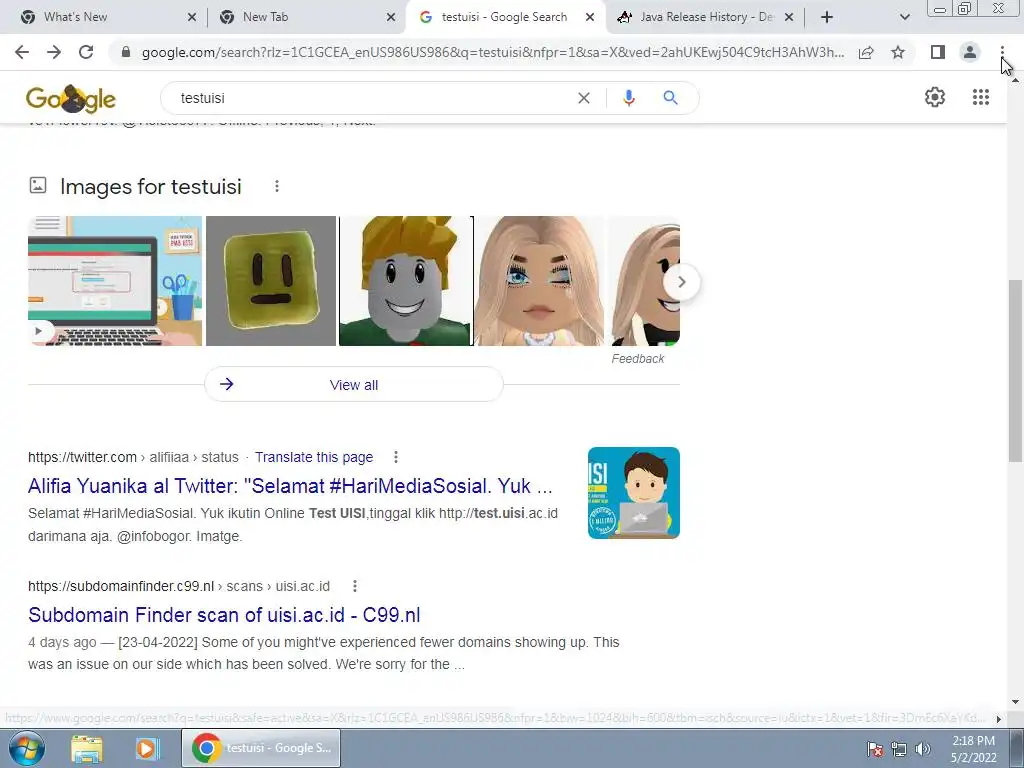Image resolution: width=1024 pixels, height=768 pixels.
Task: Open the more options for the Twitter result
Action: pyautogui.click(x=395, y=457)
